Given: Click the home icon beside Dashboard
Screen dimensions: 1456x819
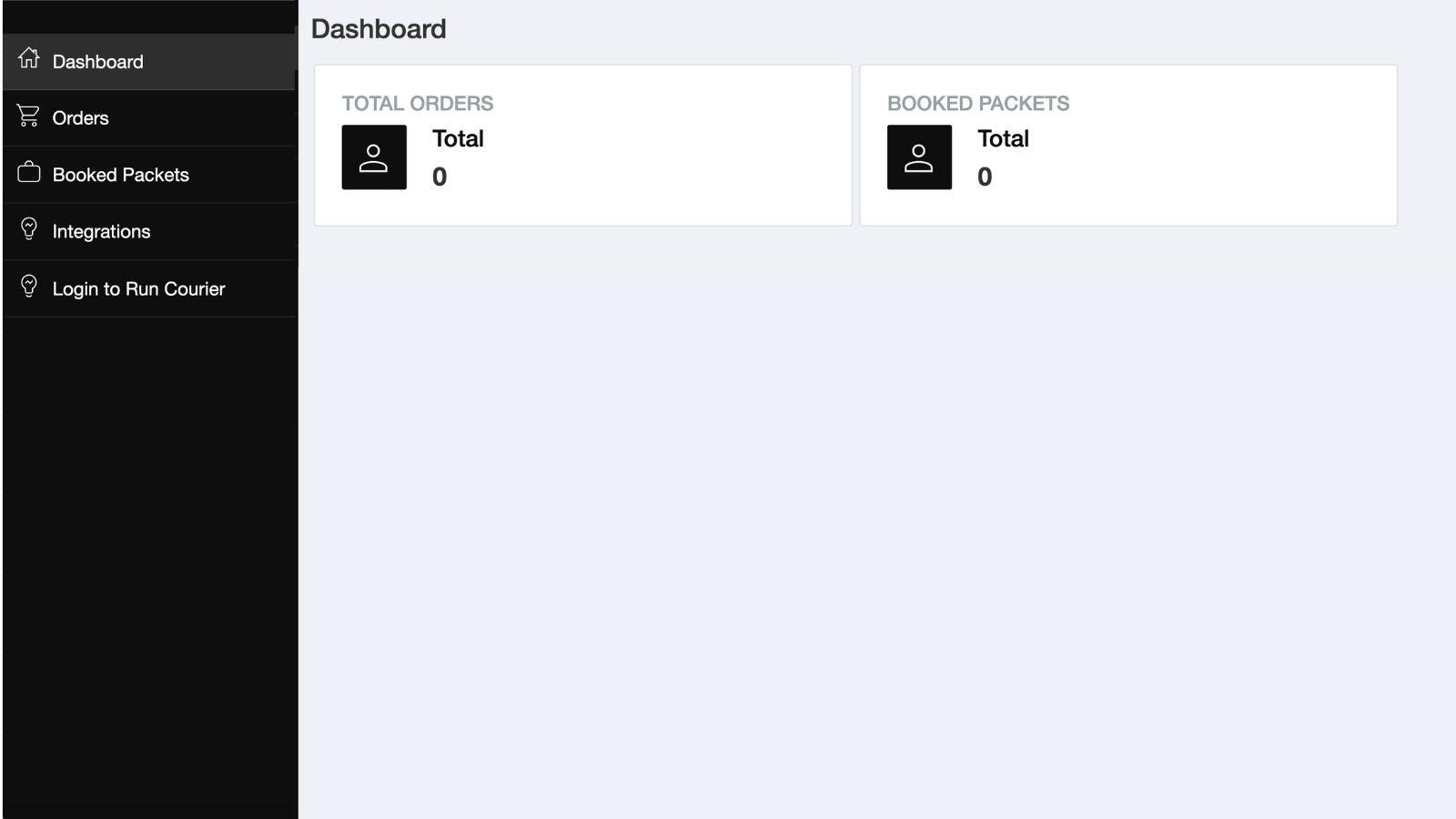Looking at the screenshot, I should (28, 59).
